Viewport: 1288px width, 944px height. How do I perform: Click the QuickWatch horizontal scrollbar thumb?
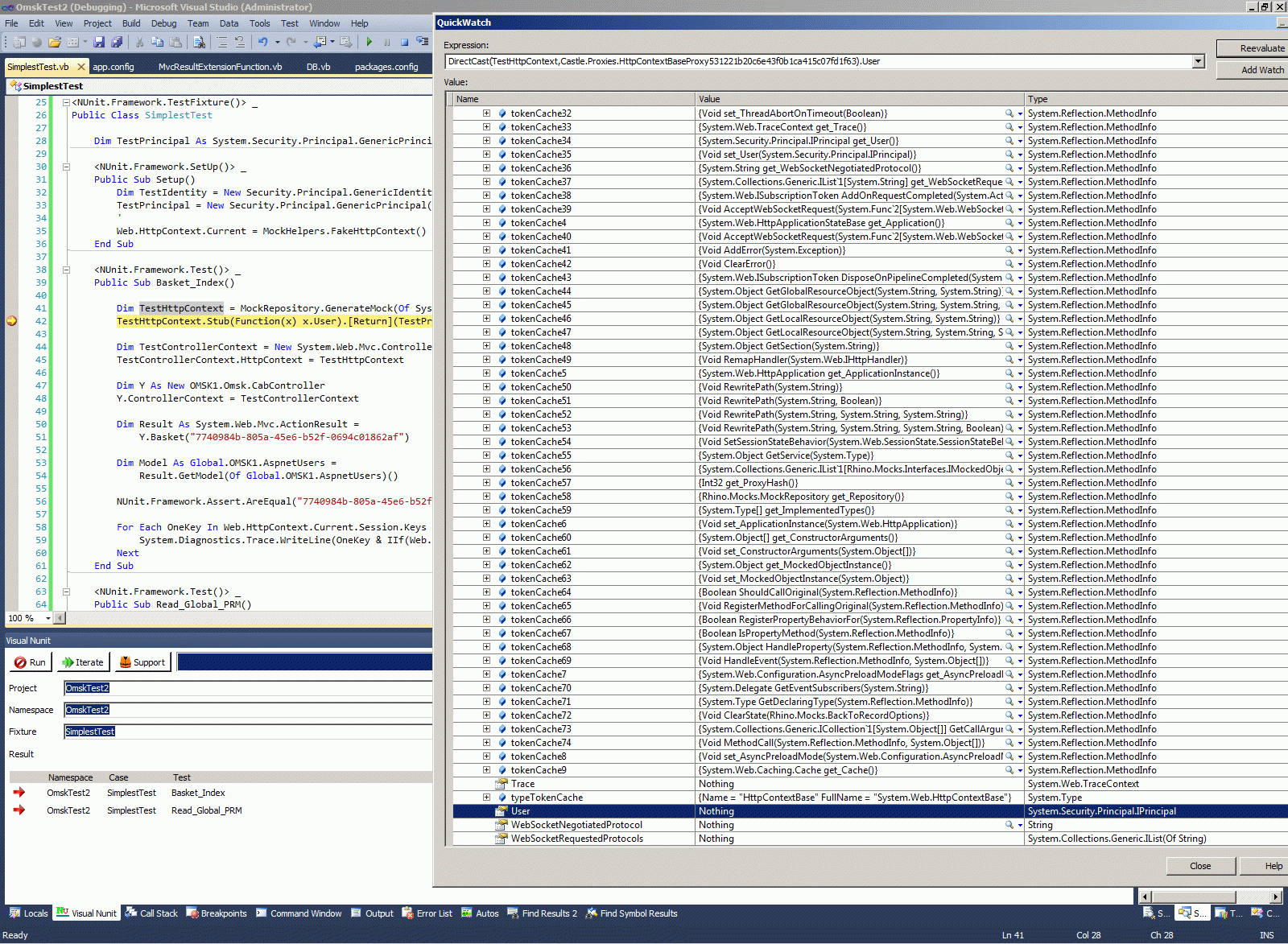coord(1194,897)
